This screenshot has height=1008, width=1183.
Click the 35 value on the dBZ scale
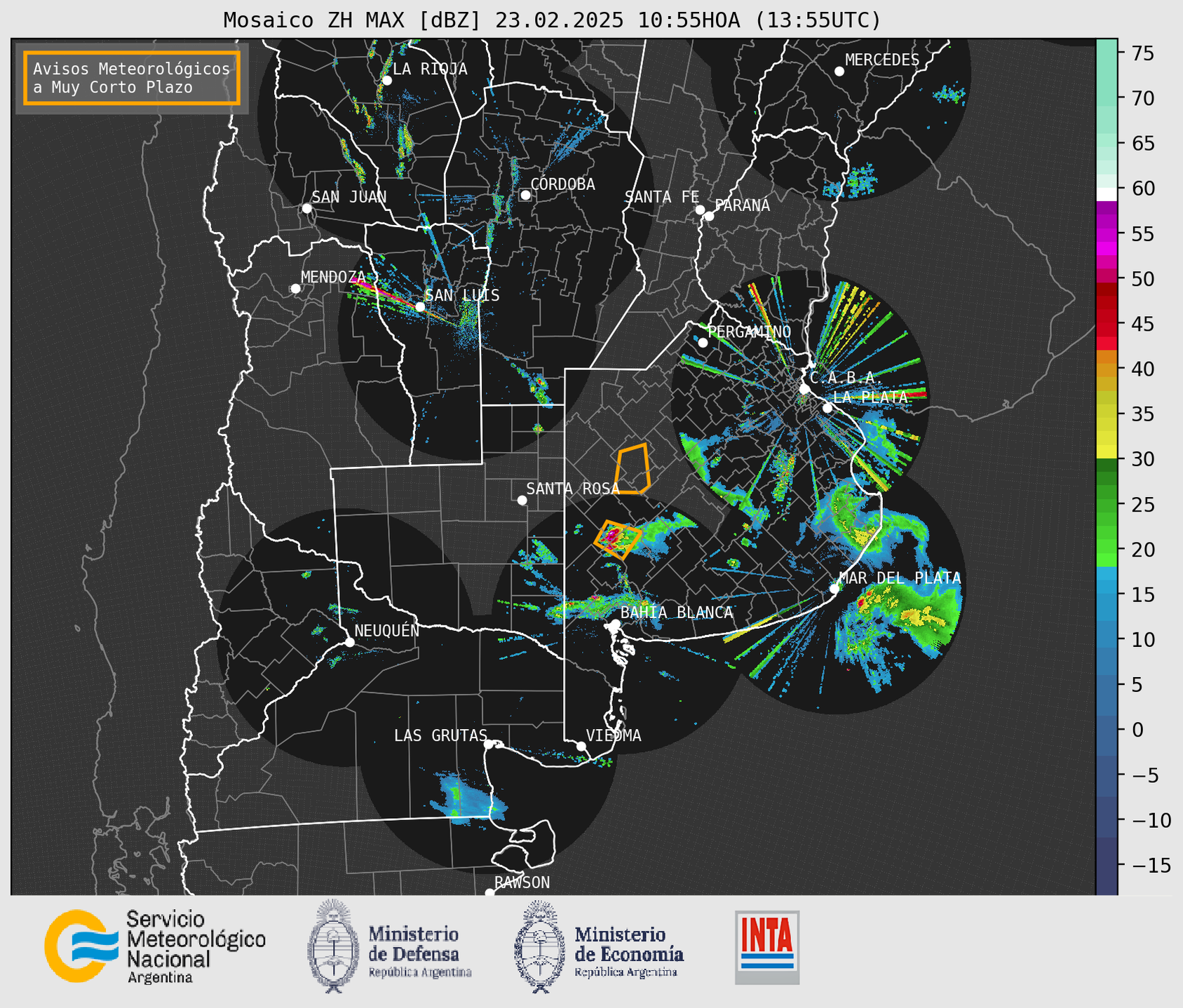pos(1142,414)
